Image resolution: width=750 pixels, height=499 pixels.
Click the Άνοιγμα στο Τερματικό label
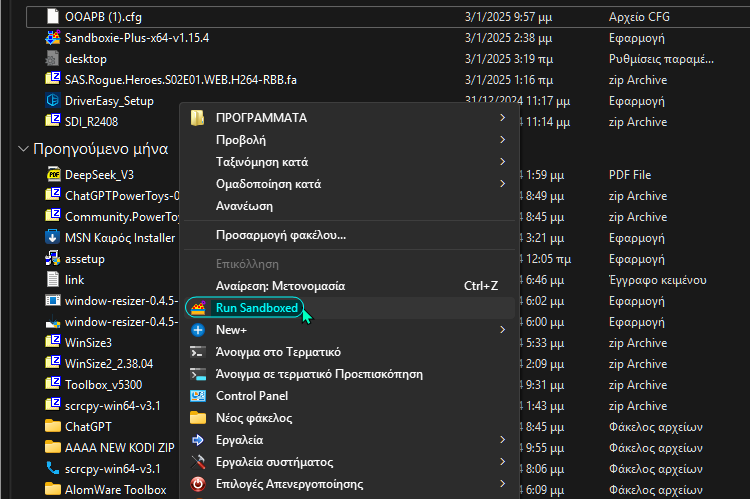(278, 352)
